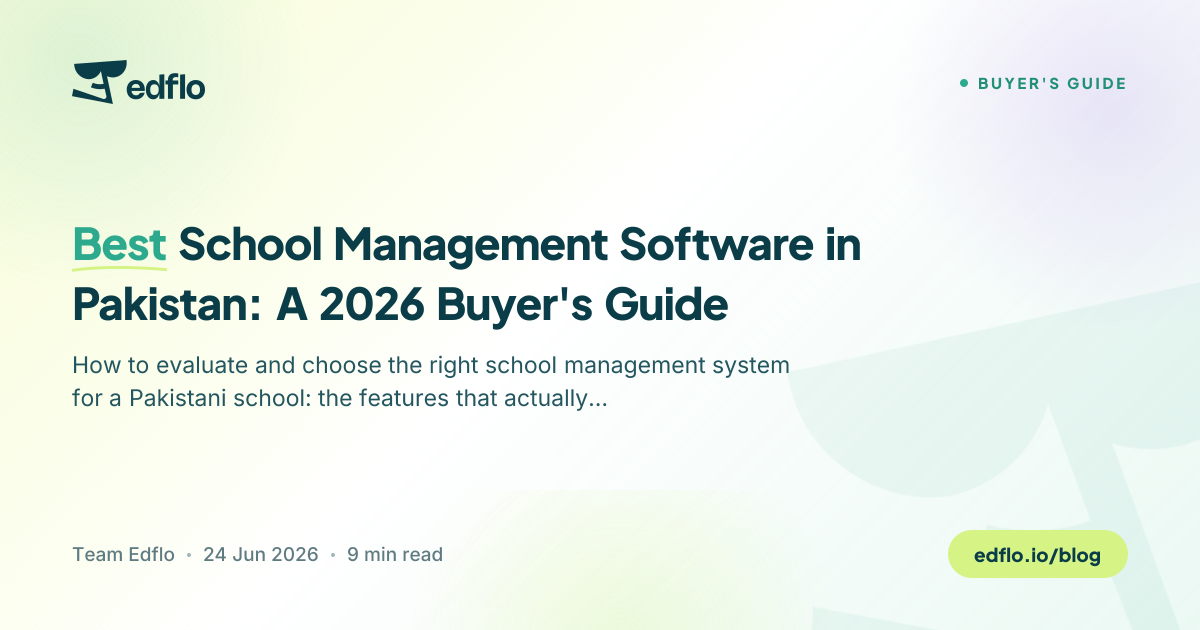Click the headline line "Pakistan: A 2026 Buyer's Guide"
Screen dimensions: 1200x630
tap(400, 306)
